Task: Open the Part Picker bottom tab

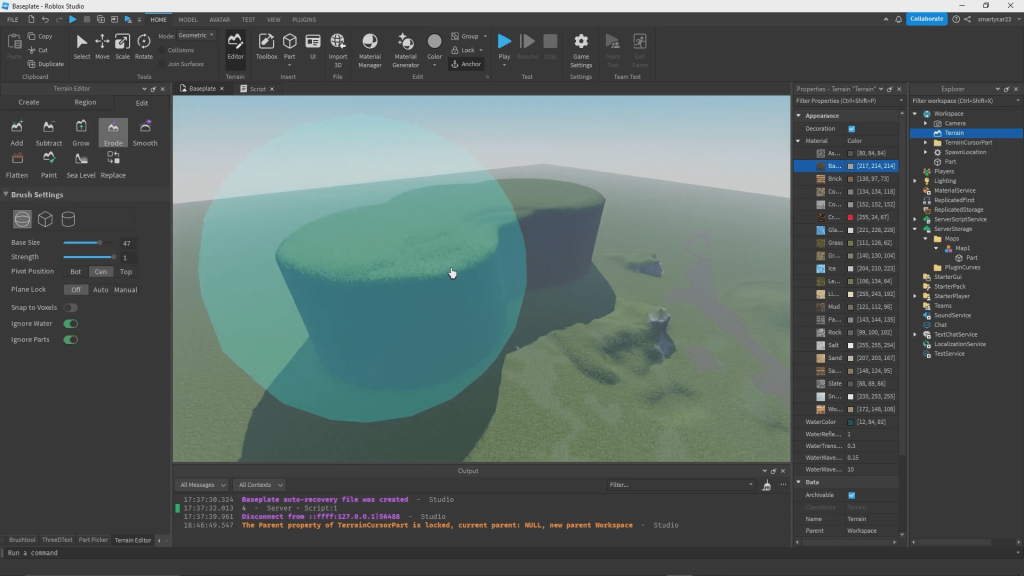Action: click(x=93, y=540)
